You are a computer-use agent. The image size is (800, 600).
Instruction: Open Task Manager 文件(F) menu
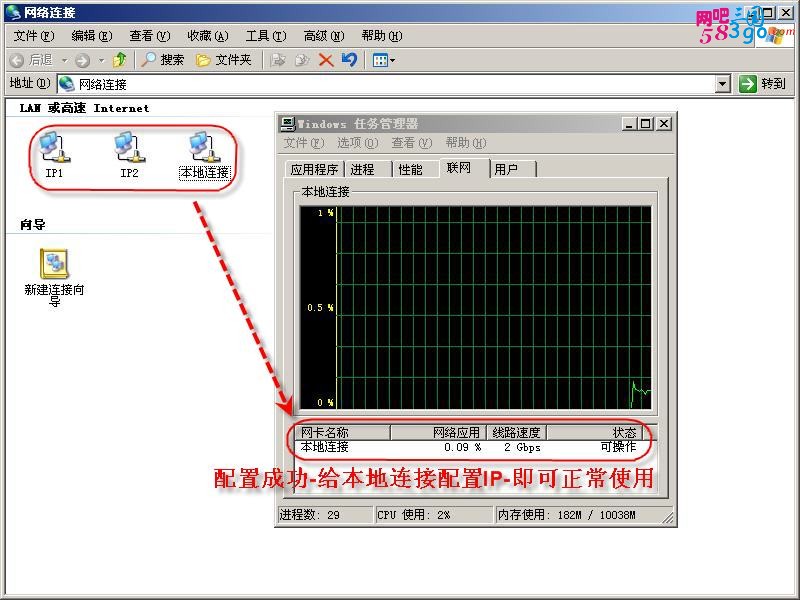click(304, 143)
